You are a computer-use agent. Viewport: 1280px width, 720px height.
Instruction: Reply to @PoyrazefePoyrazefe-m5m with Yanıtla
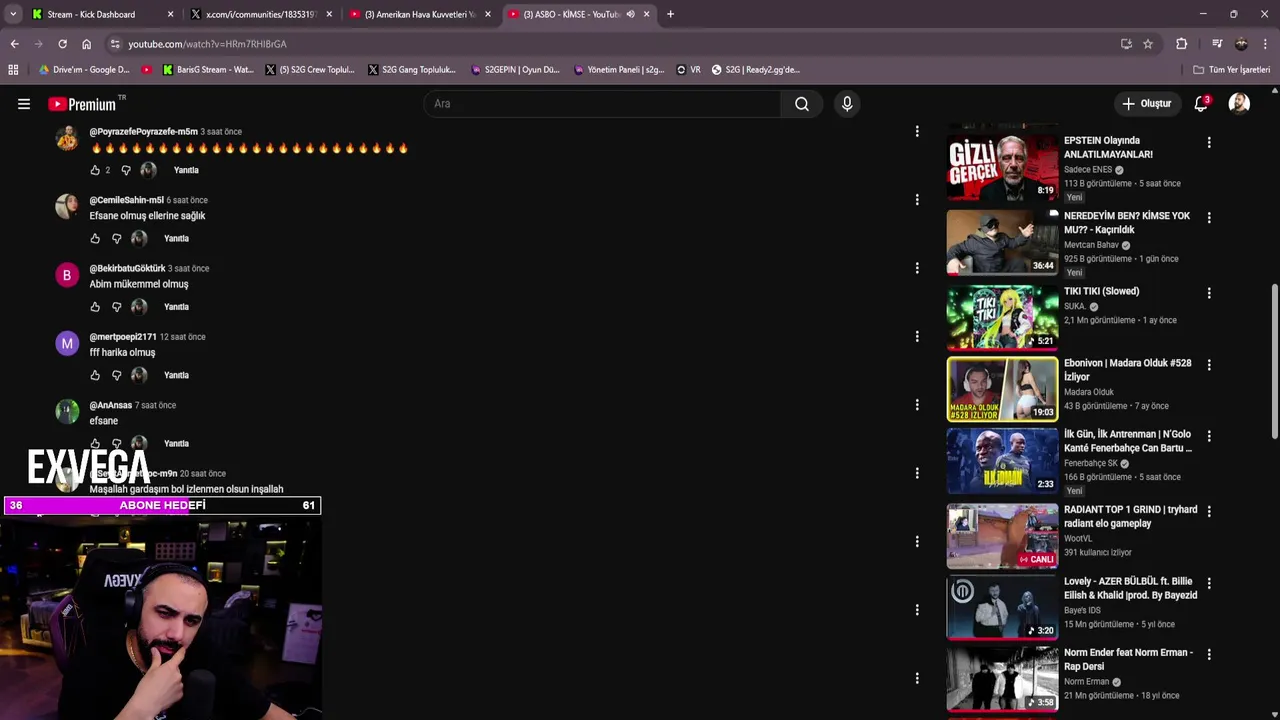(x=186, y=170)
